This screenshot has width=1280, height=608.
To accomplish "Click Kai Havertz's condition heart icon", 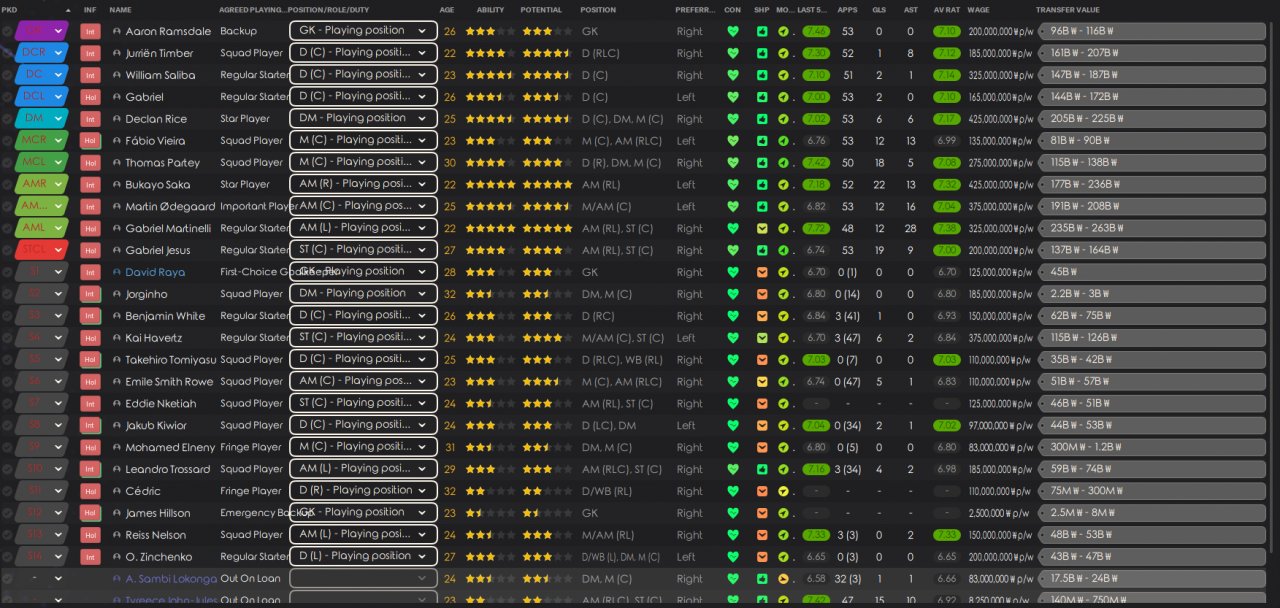I will pyautogui.click(x=733, y=338).
